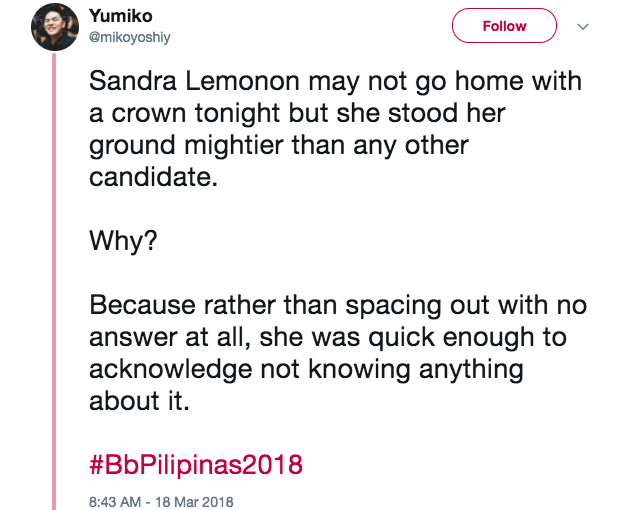Click the word "Because" in the tweet
This screenshot has width=623, height=510.
click(x=142, y=305)
